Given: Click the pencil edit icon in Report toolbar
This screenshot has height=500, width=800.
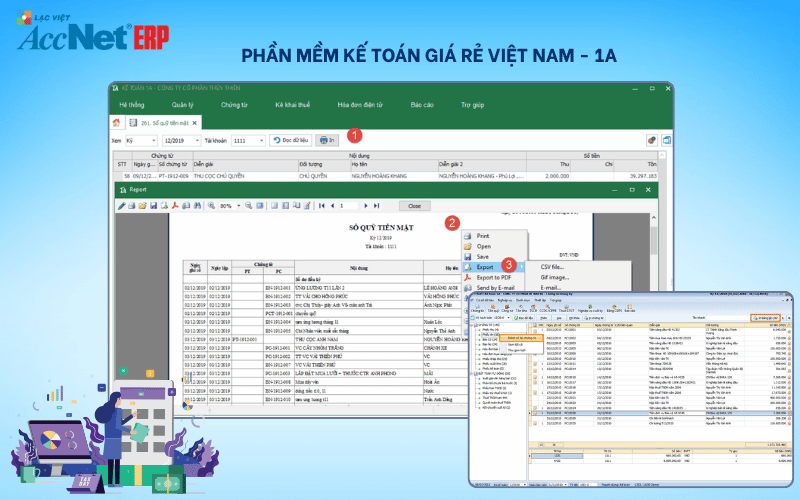Looking at the screenshot, I should [x=121, y=206].
